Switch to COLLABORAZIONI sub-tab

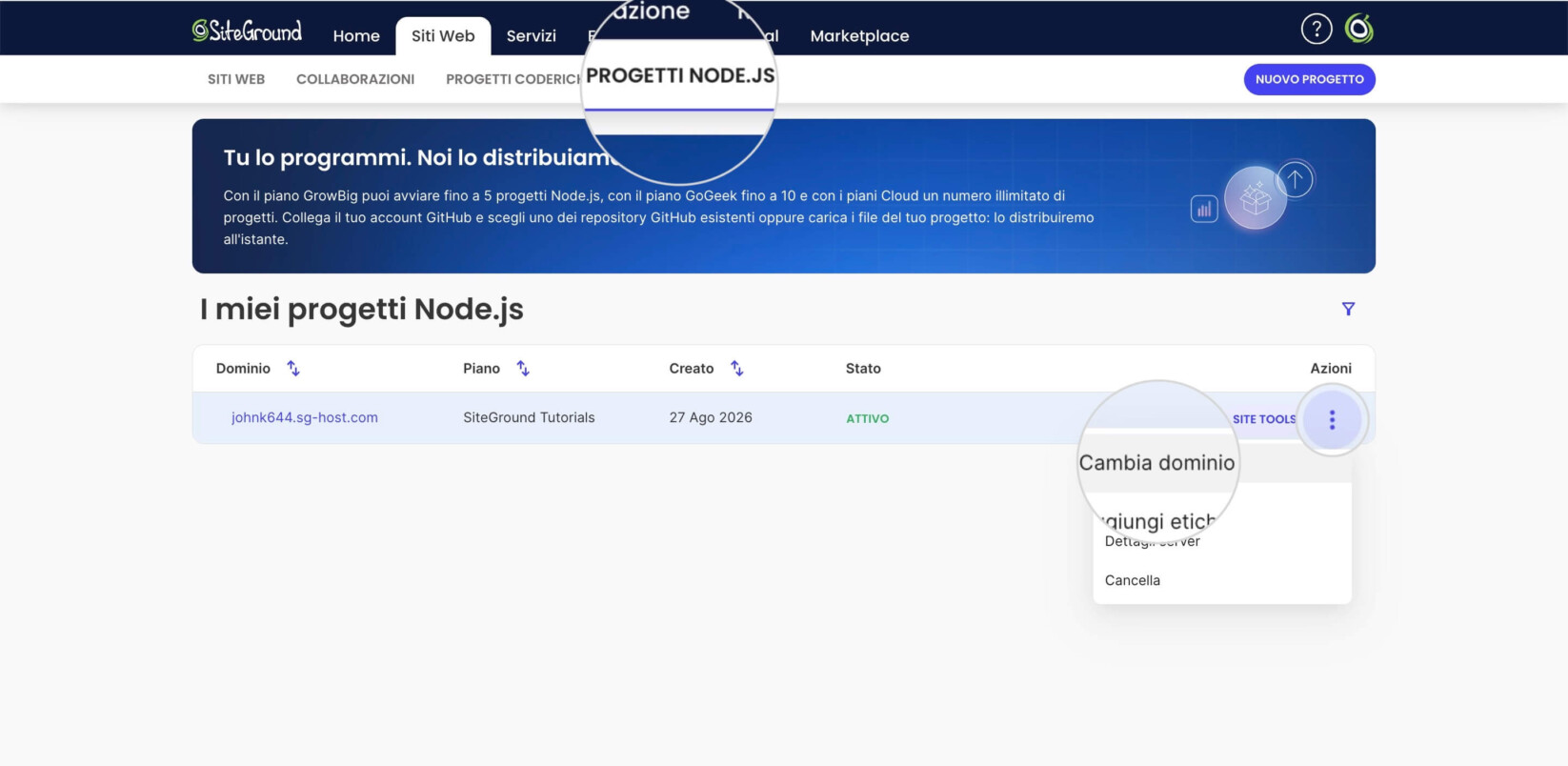[x=355, y=79]
